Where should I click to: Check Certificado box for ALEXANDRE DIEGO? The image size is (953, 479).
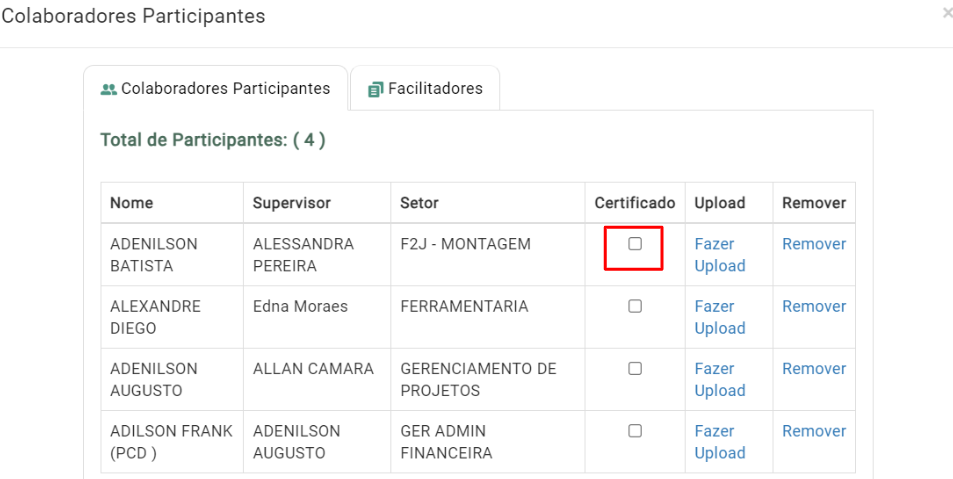pyautogui.click(x=635, y=306)
